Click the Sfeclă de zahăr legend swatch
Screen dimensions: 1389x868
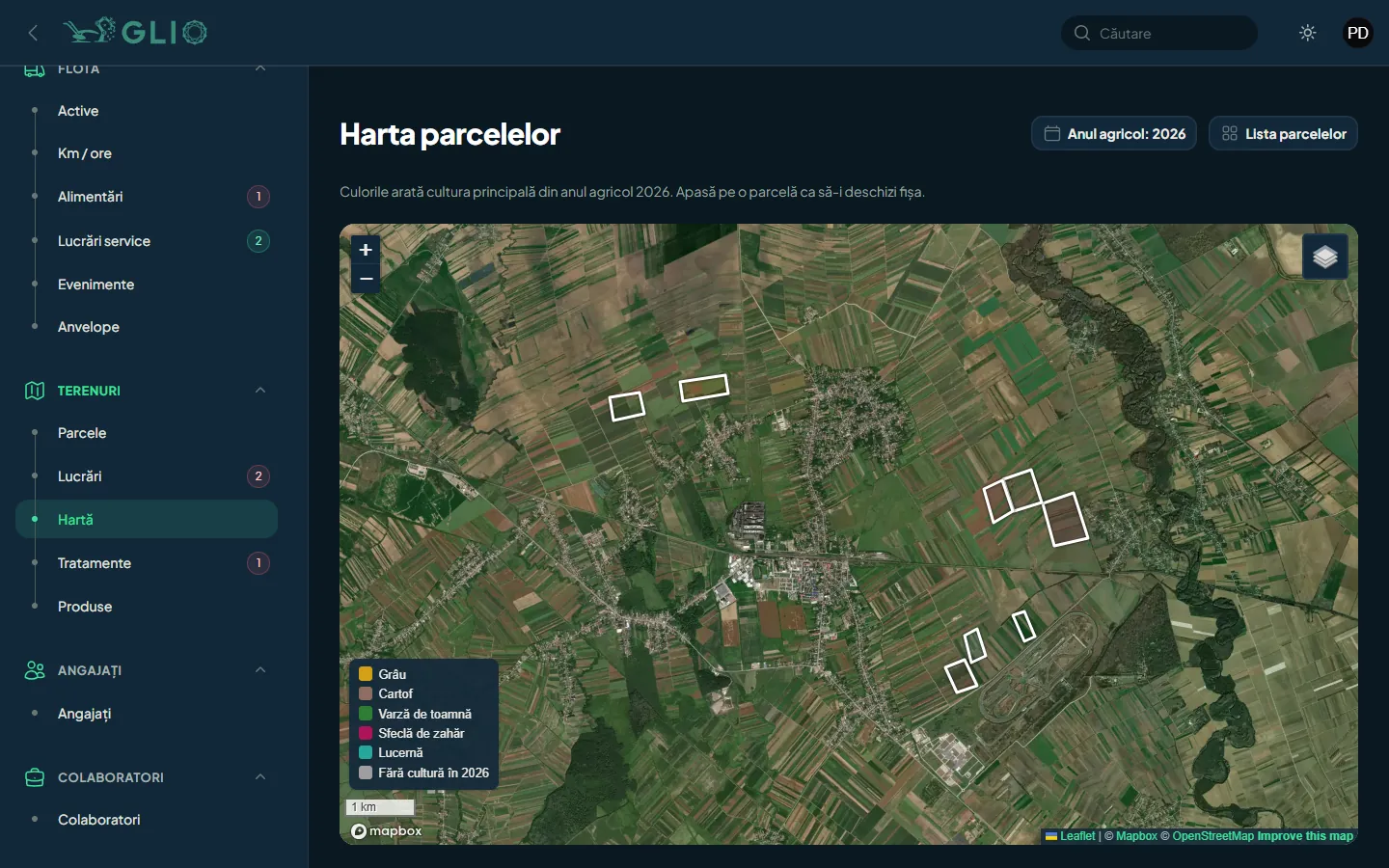click(366, 733)
